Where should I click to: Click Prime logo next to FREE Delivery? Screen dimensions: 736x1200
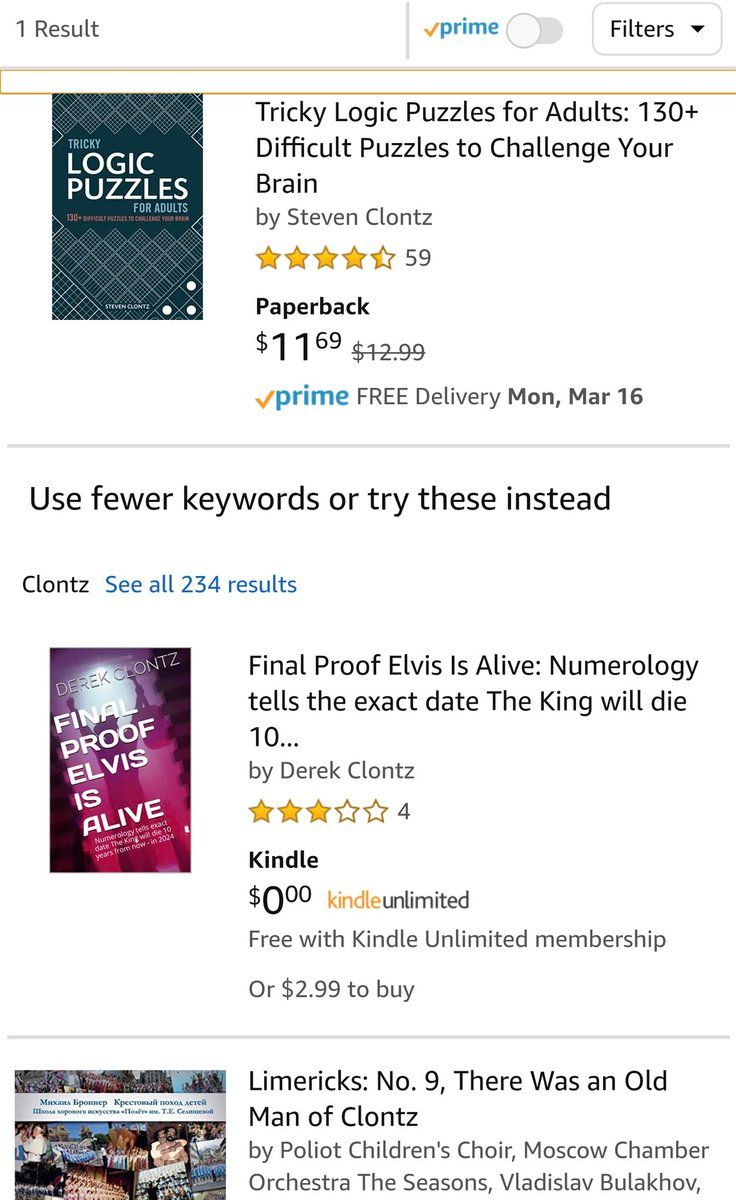pos(302,397)
